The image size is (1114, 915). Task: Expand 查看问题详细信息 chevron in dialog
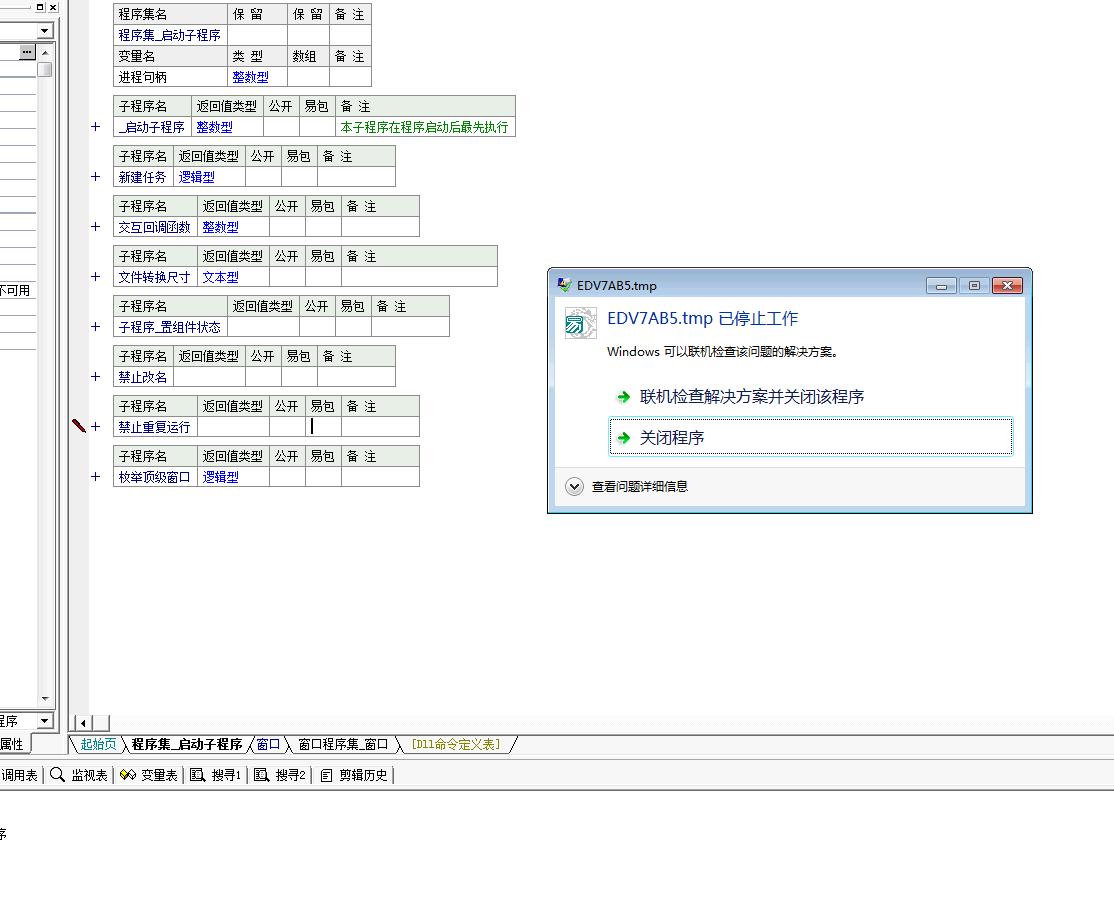click(574, 487)
